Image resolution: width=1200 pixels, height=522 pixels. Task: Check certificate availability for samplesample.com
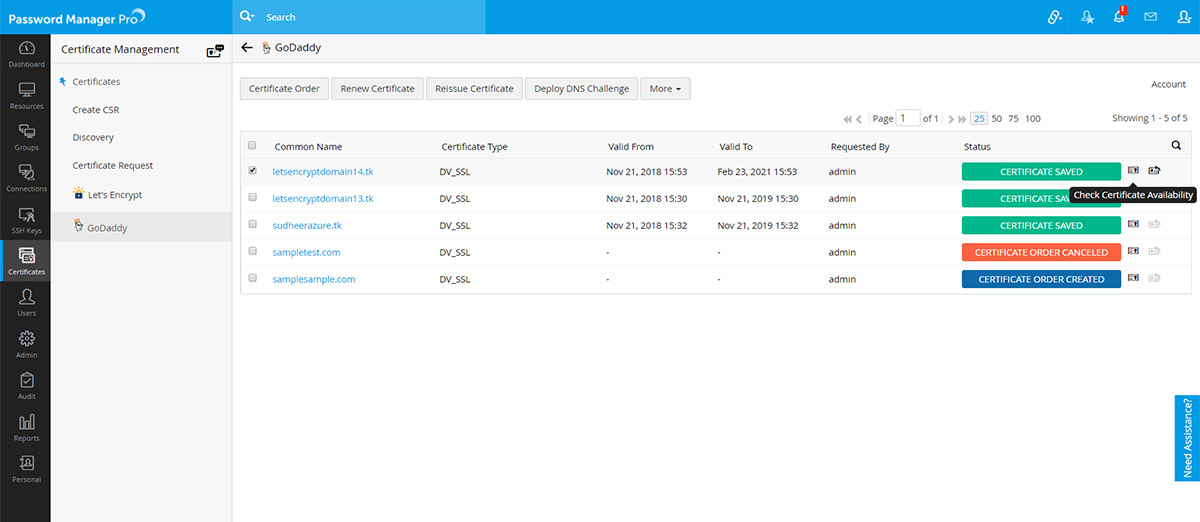(1133, 279)
